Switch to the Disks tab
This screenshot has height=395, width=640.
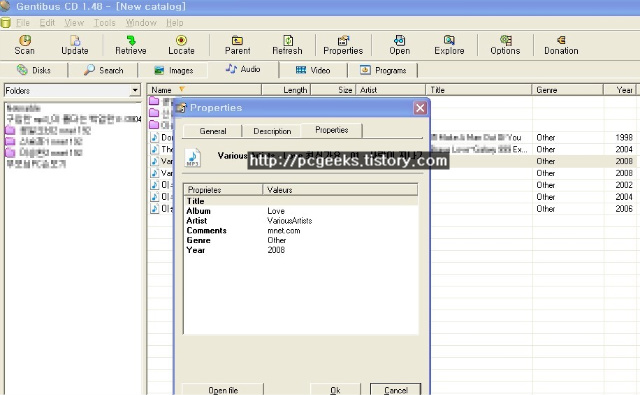point(34,70)
